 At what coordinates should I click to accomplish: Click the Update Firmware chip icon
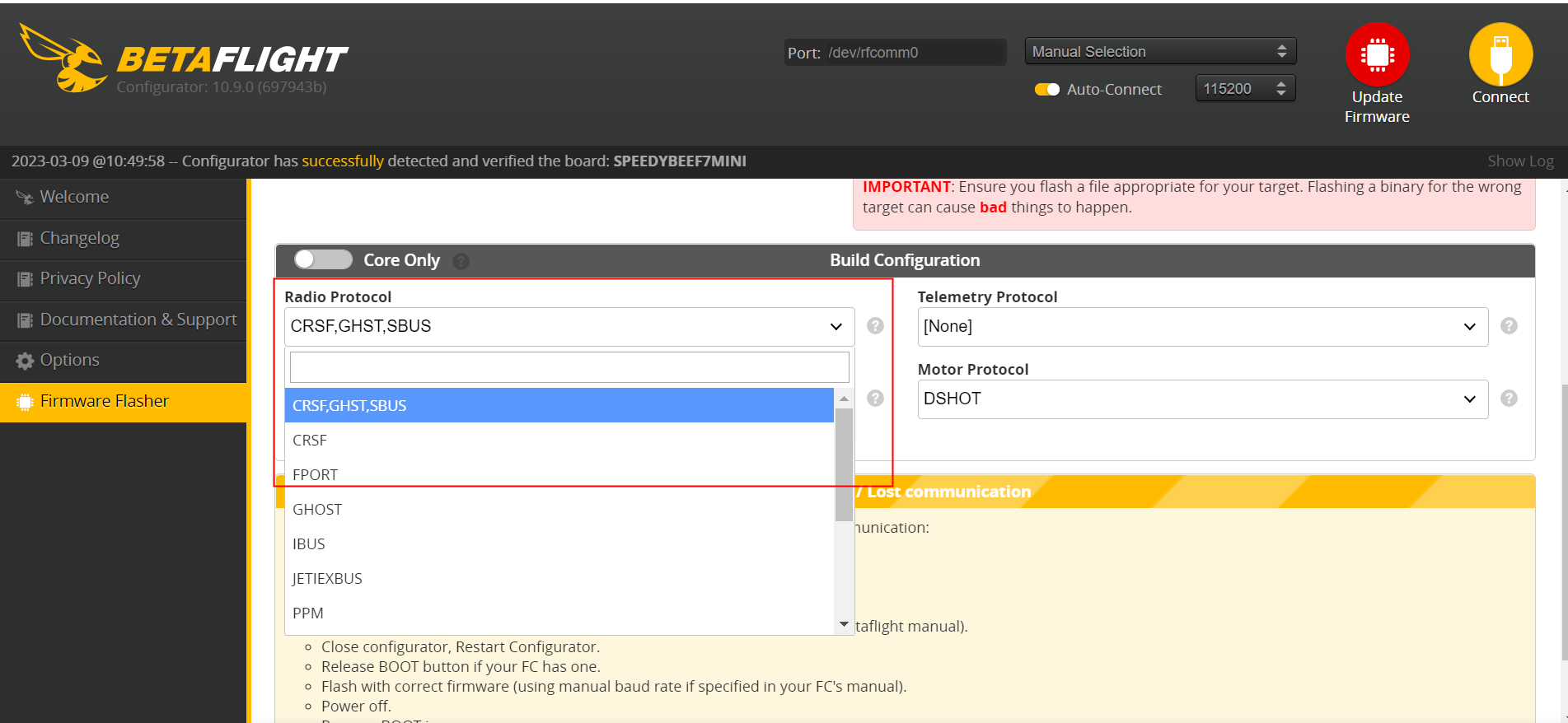point(1377,54)
